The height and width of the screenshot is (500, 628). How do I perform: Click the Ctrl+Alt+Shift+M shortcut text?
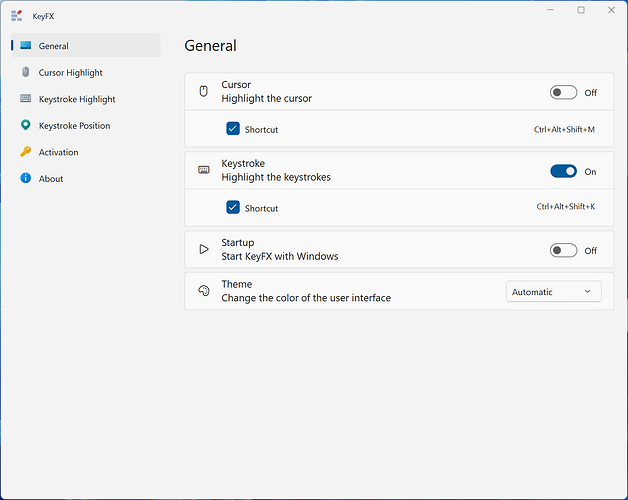[x=564, y=129]
